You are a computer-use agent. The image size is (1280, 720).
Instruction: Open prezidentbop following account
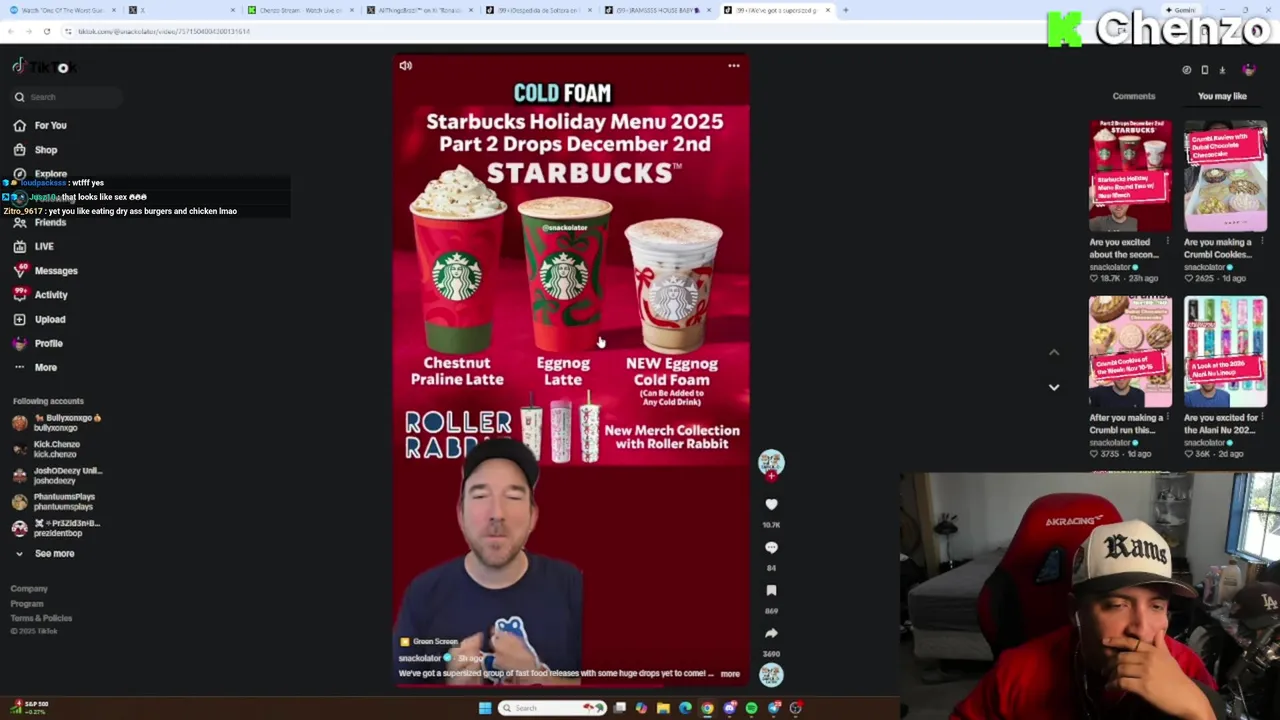coord(57,528)
